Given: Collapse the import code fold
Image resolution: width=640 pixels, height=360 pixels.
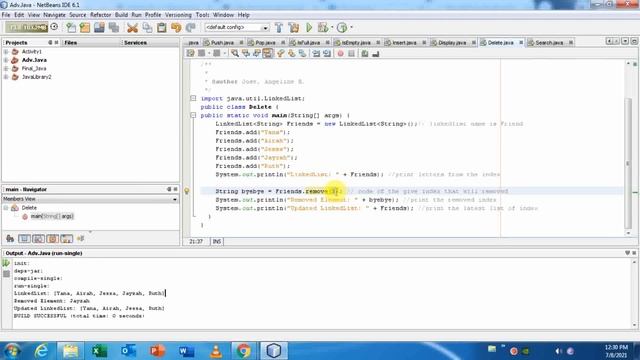Looking at the screenshot, I should tap(193, 98).
